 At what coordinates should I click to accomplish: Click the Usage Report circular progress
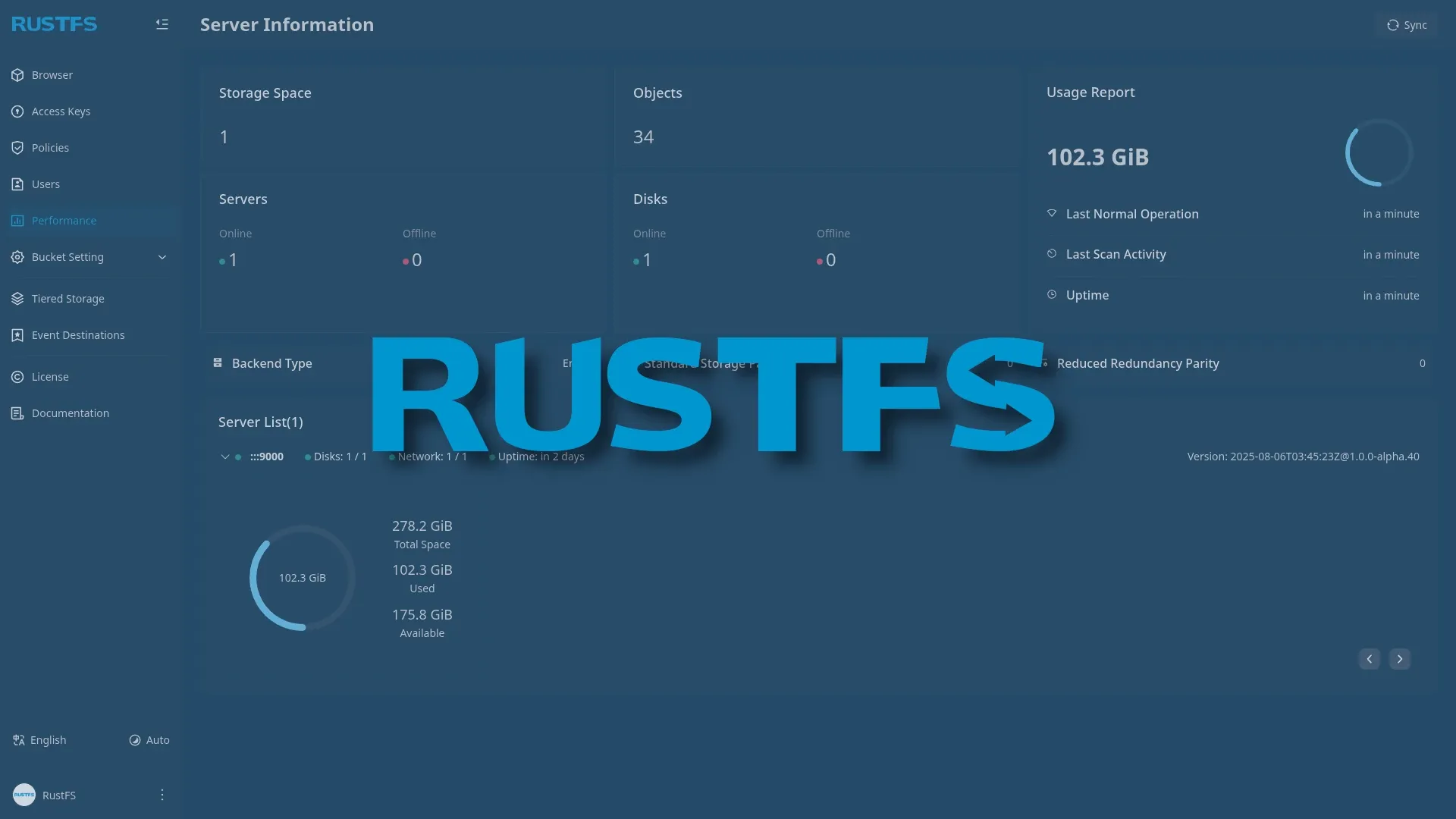coord(1379,152)
